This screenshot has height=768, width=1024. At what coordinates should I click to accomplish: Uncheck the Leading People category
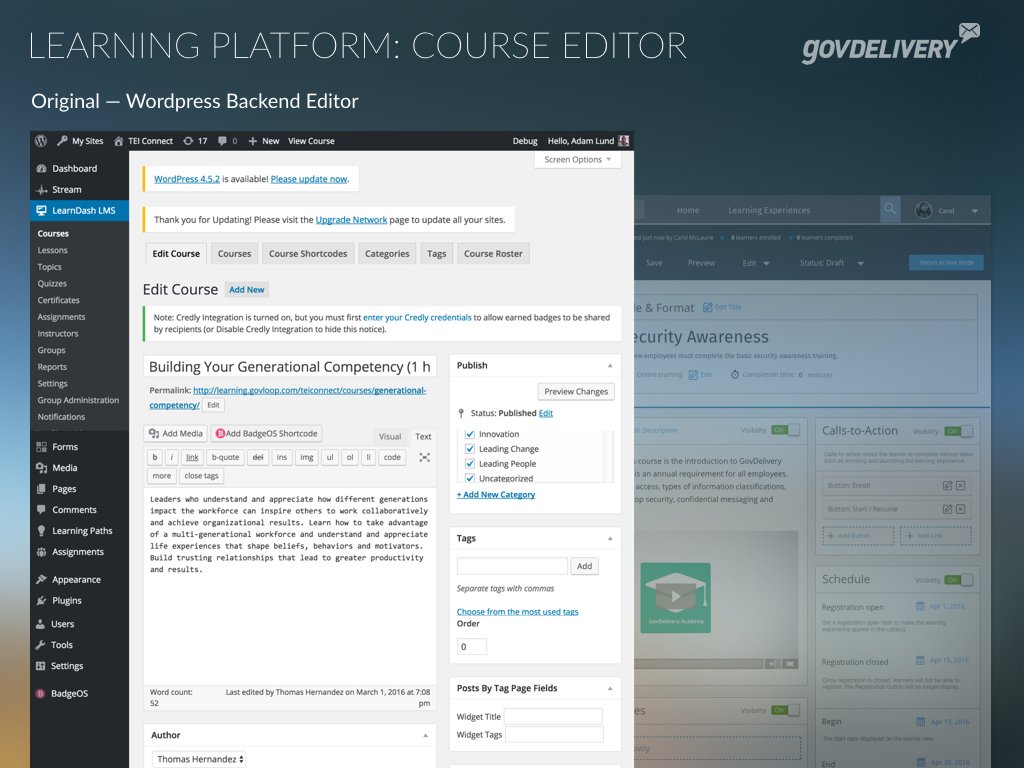(470, 464)
